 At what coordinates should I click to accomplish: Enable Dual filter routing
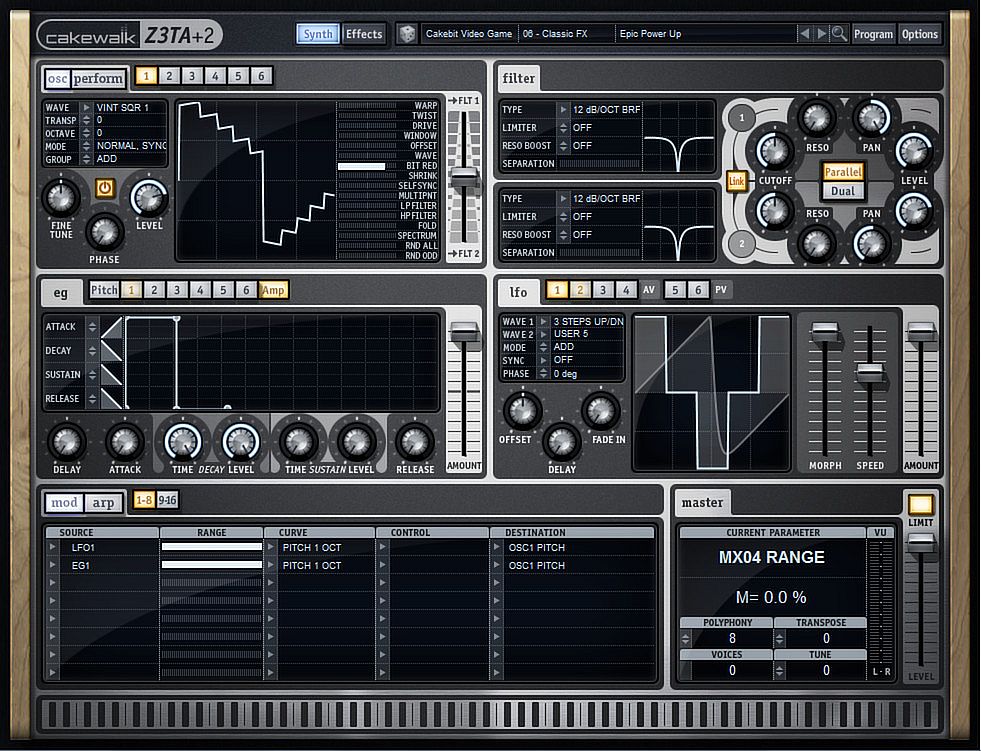point(843,191)
